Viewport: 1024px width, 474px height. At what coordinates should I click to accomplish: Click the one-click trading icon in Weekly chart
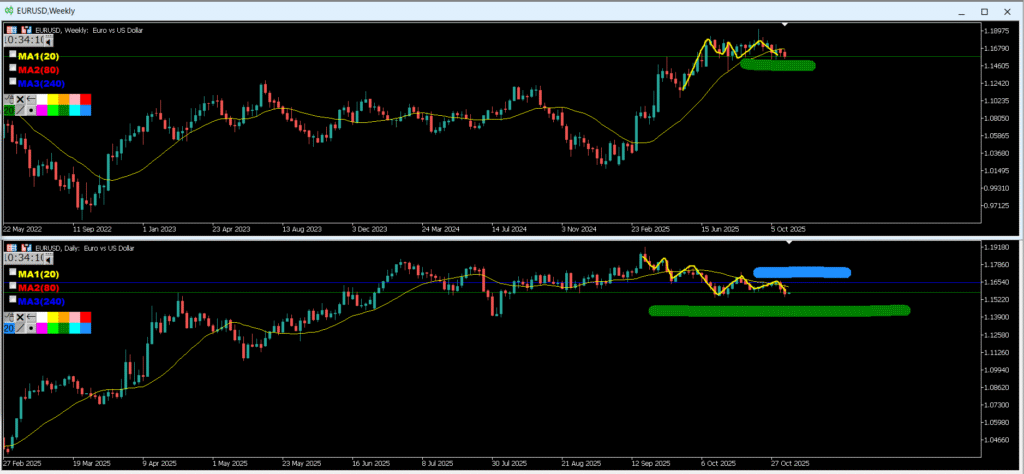(26, 30)
